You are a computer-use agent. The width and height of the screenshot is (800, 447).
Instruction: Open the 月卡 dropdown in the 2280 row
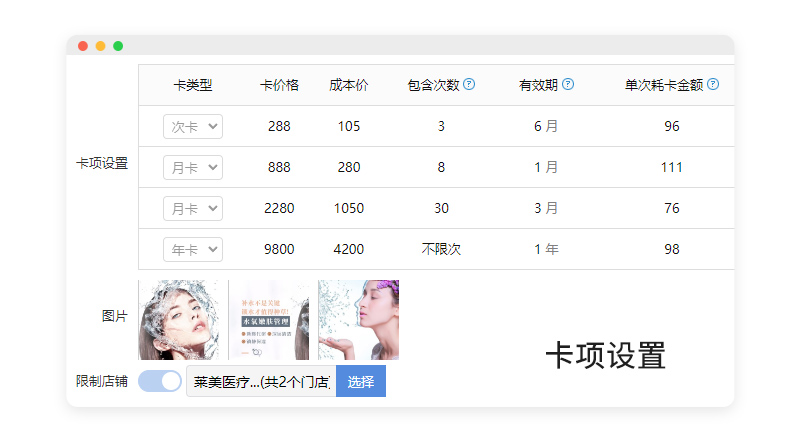click(x=193, y=208)
